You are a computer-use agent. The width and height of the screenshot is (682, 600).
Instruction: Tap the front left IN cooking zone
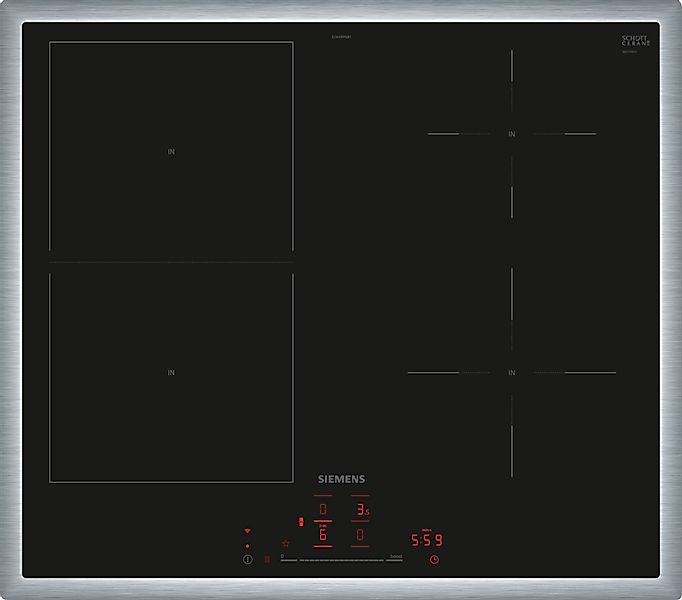click(171, 373)
